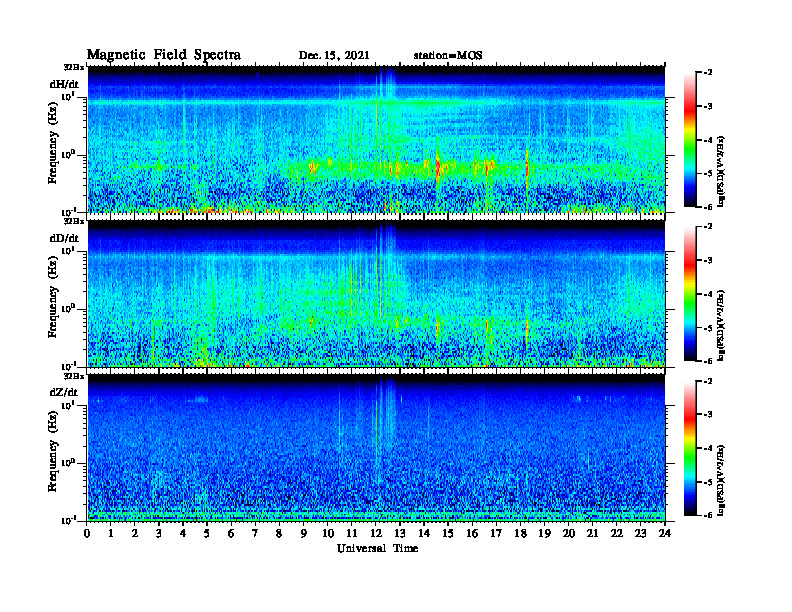Click the "station=MOS" label
Image resolution: width=792 pixels, height=612 pixels.
tap(448, 56)
